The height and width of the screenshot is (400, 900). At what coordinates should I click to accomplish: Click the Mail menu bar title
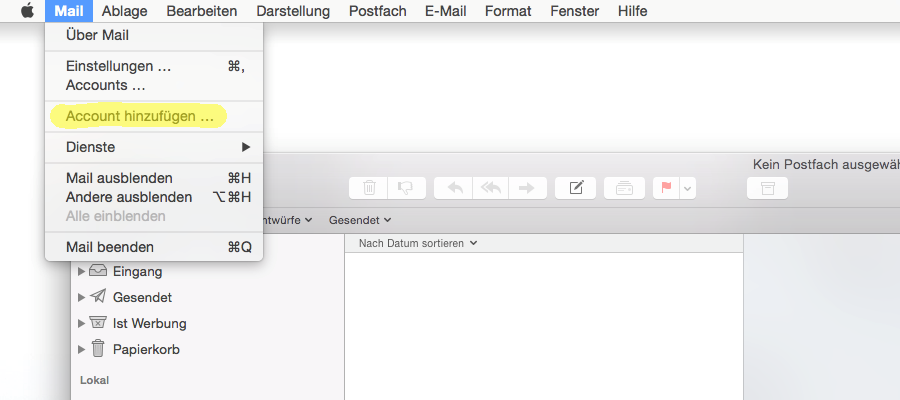click(x=69, y=11)
